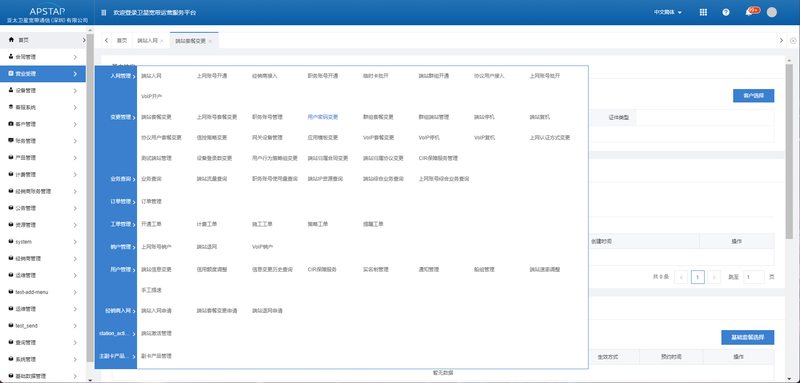Screen dimensions: 800x383
Task: Click the 基础套餐选择 button
Action: (x=747, y=338)
